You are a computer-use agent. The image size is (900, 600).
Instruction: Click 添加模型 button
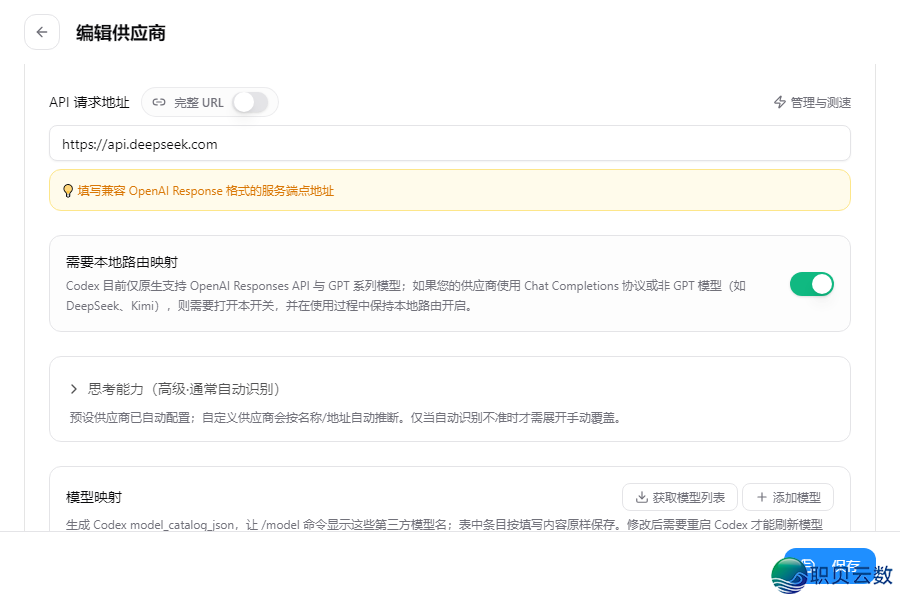(788, 497)
